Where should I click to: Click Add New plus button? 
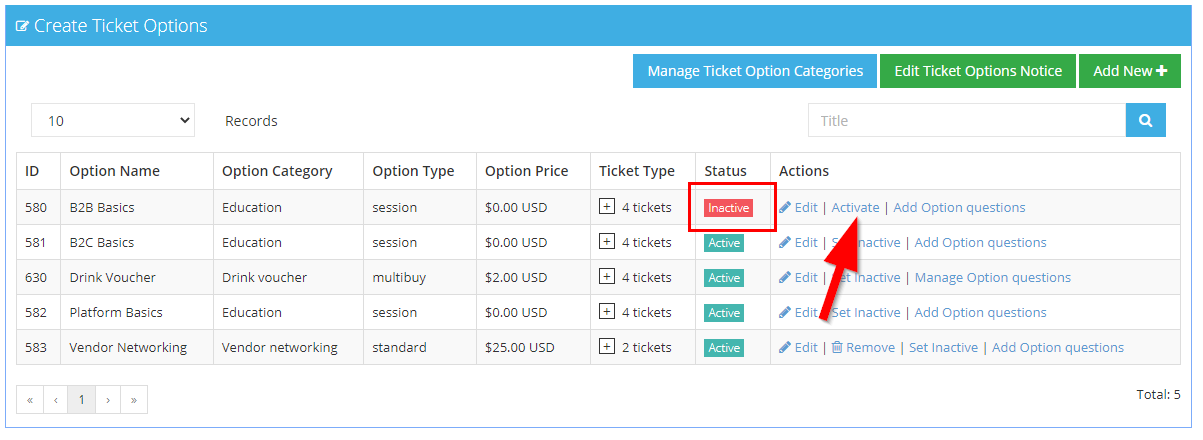(1129, 71)
